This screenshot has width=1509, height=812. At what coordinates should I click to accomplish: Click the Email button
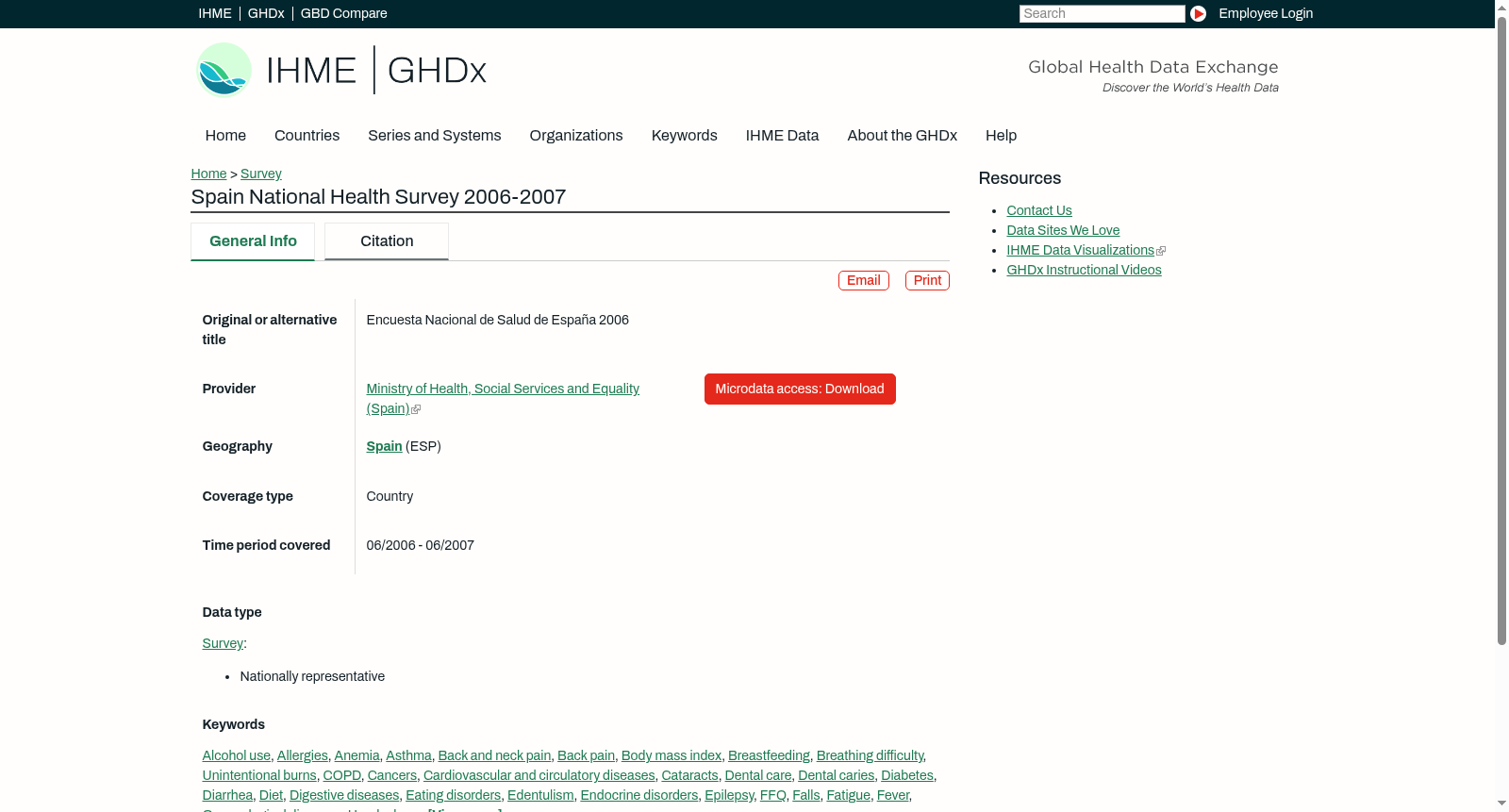tap(864, 280)
